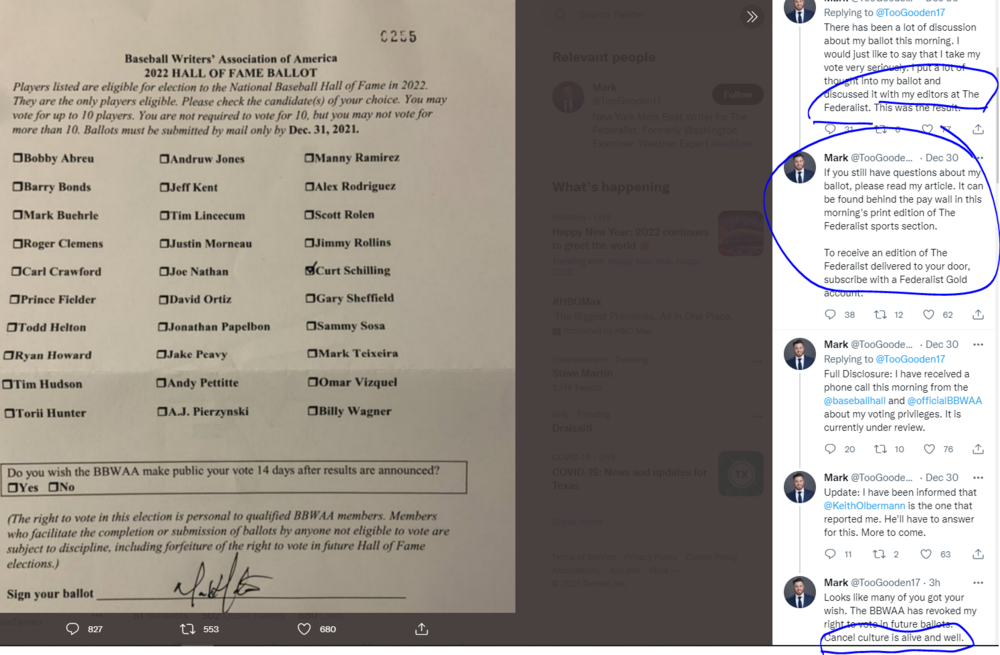1000x655 pixels.
Task: Open more options on the 3h tweet
Action: pyautogui.click(x=978, y=582)
